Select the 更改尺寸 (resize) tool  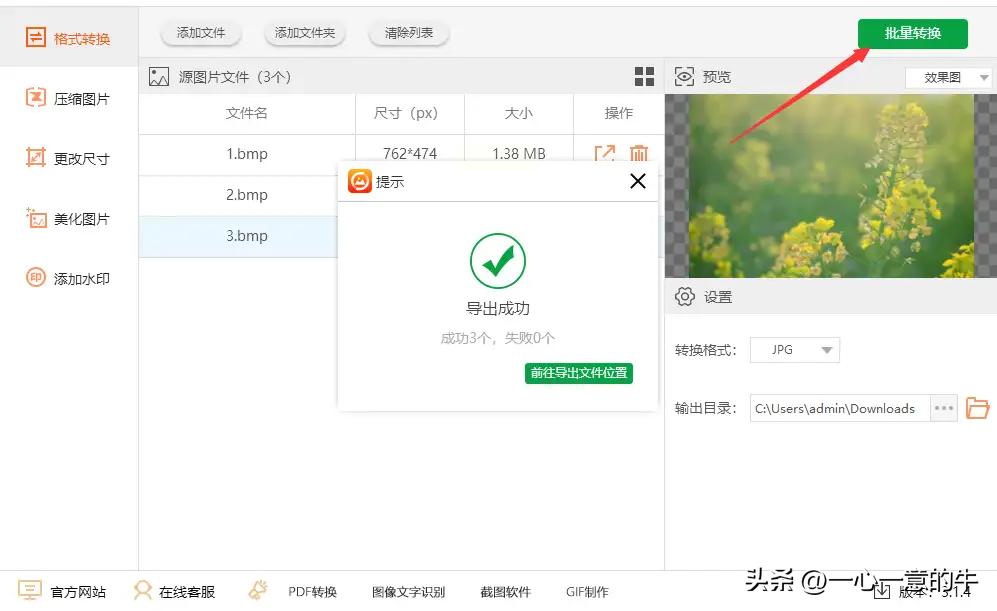(68, 158)
